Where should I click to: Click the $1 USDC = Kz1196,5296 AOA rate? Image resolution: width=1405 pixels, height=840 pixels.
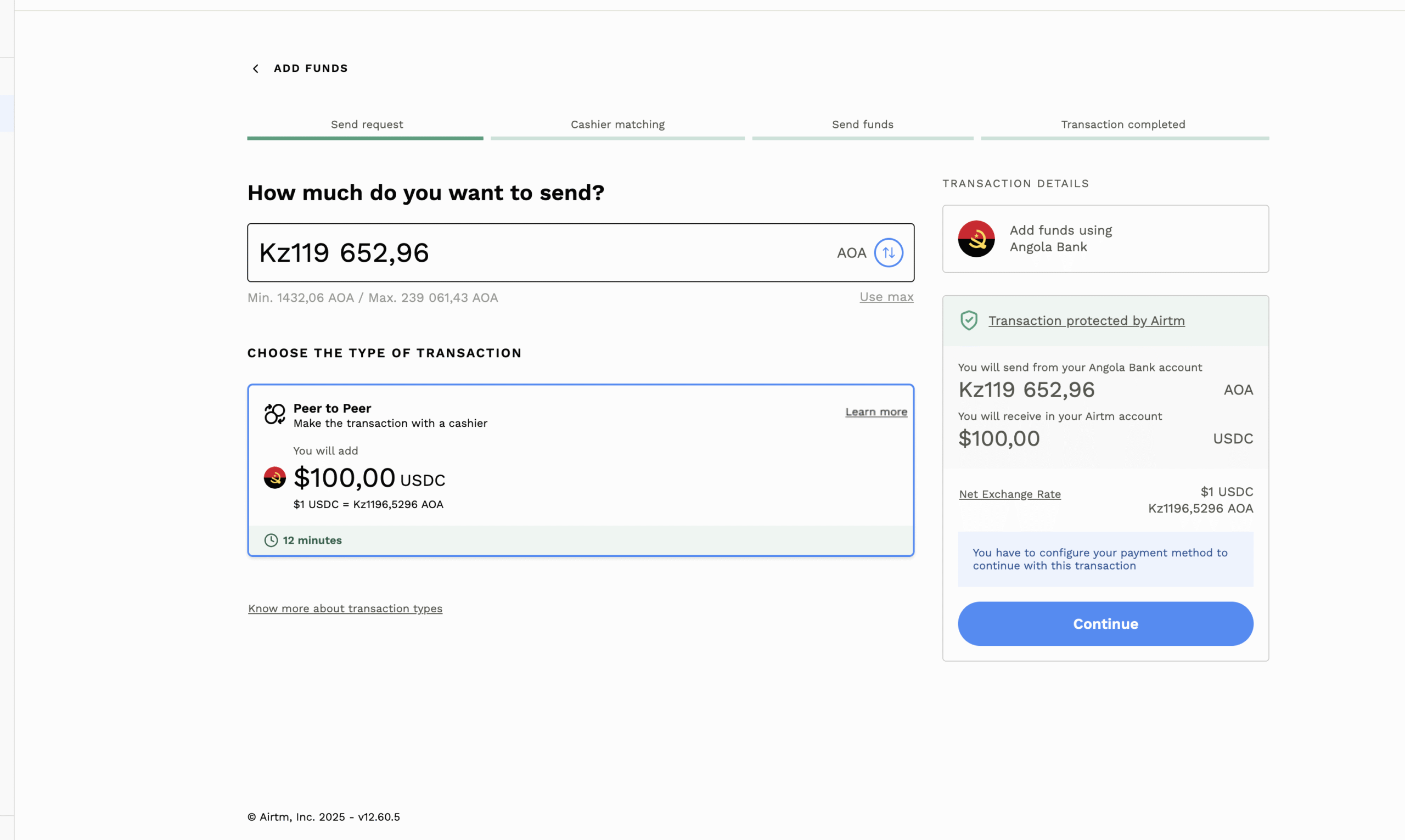tap(368, 504)
